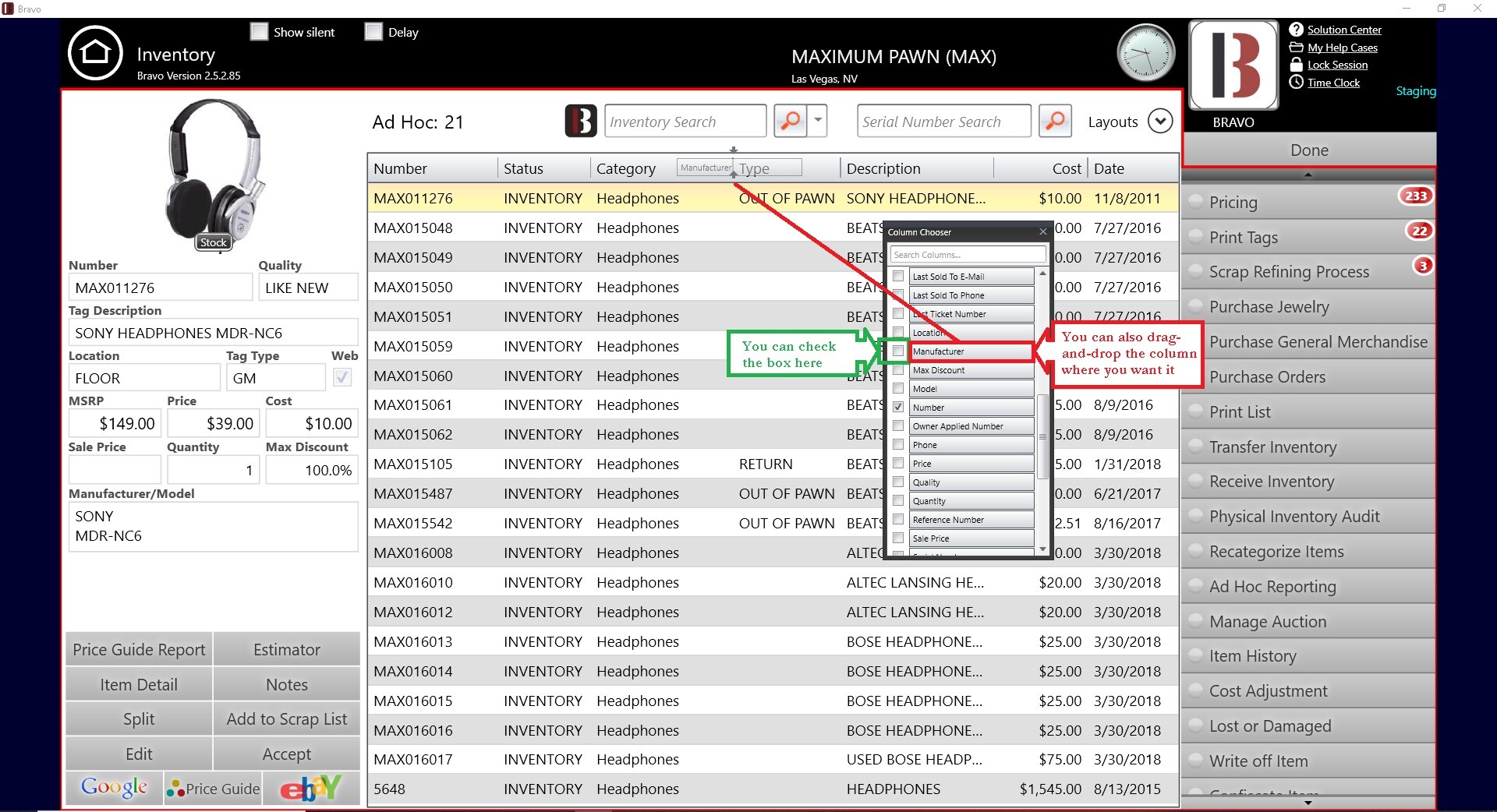Toggle the Web checkbox
Image resolution: width=1497 pixels, height=812 pixels.
(x=342, y=378)
